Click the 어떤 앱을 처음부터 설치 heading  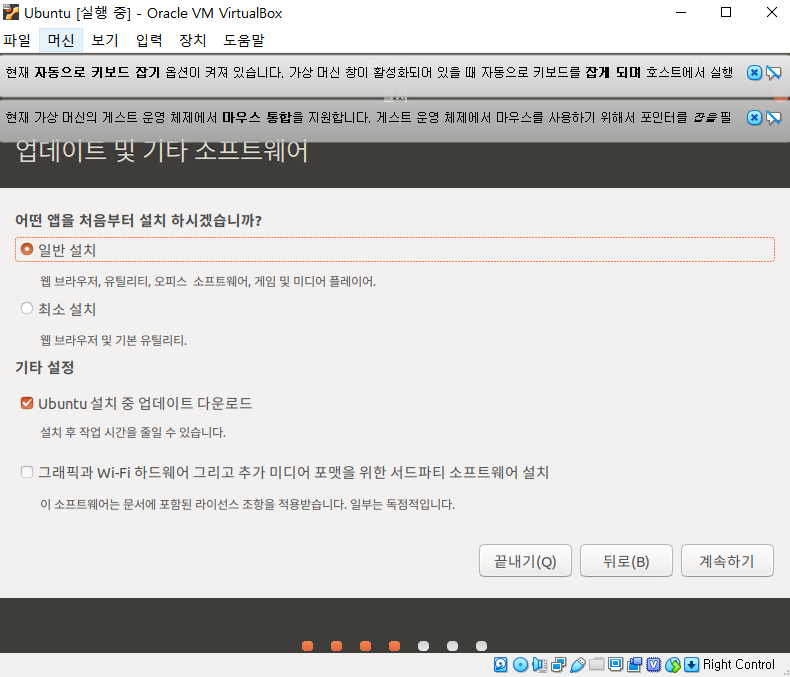coord(138,220)
